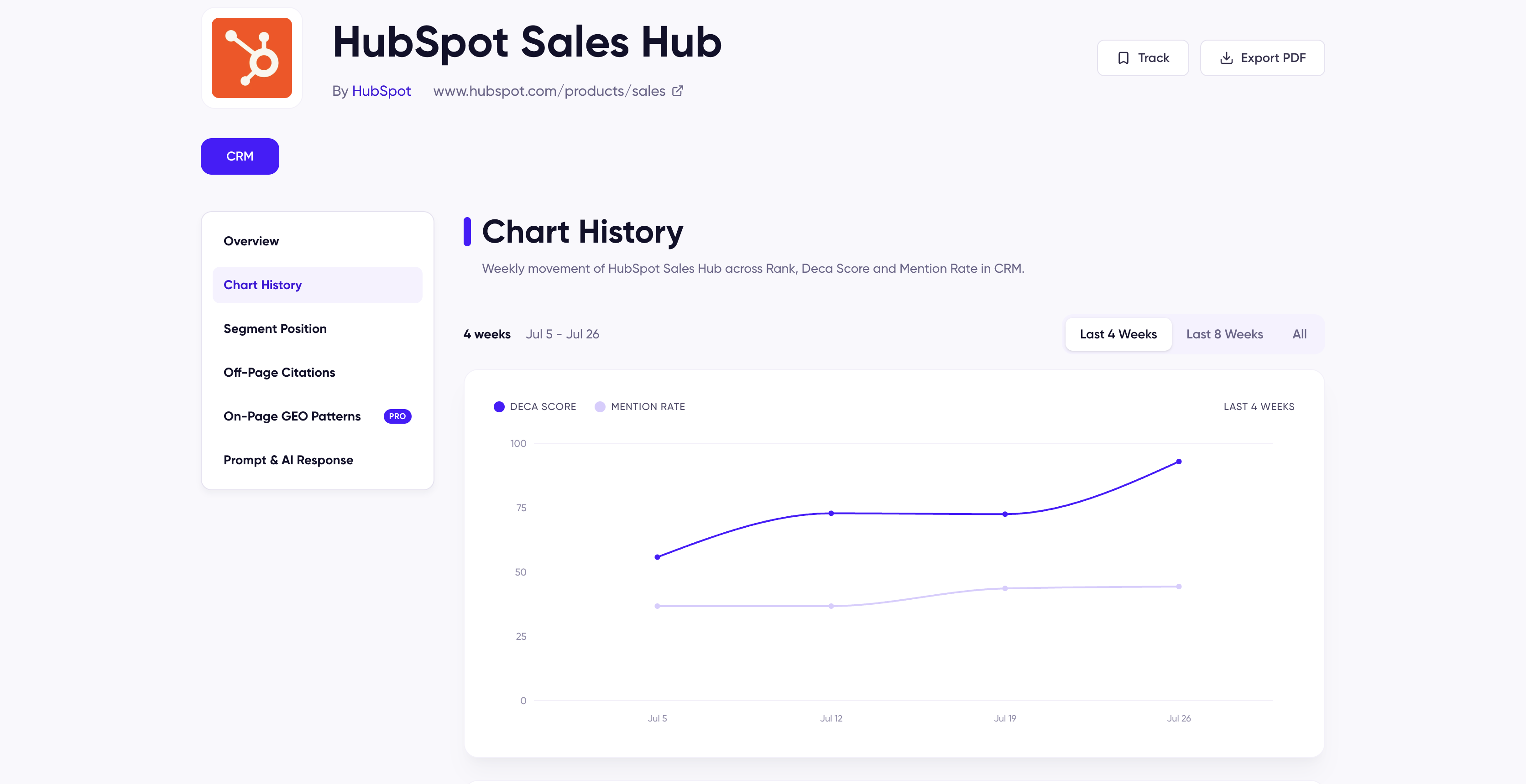Export report as PDF
The image size is (1526, 784).
tap(1262, 58)
